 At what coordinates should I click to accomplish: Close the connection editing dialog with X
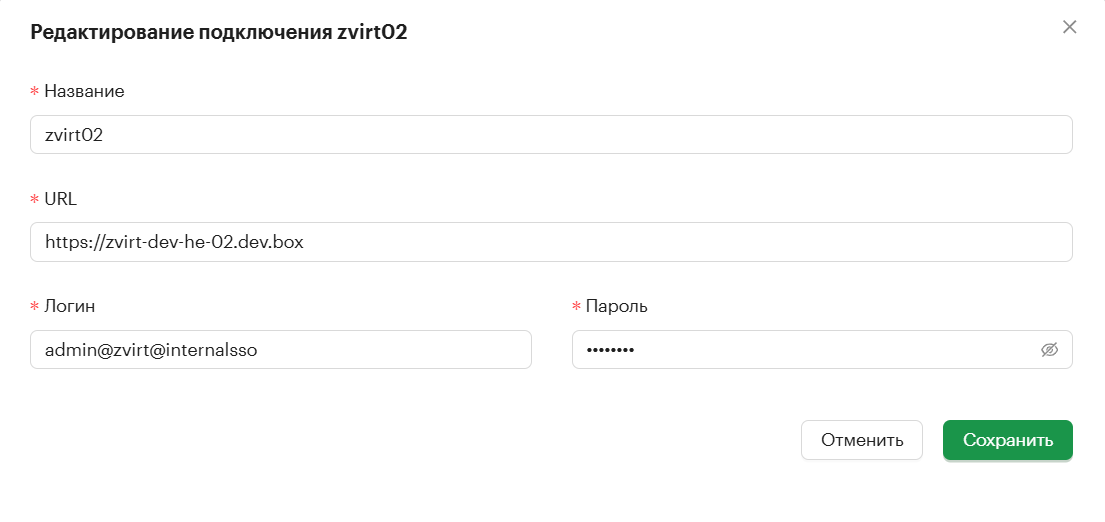click(x=1069, y=27)
